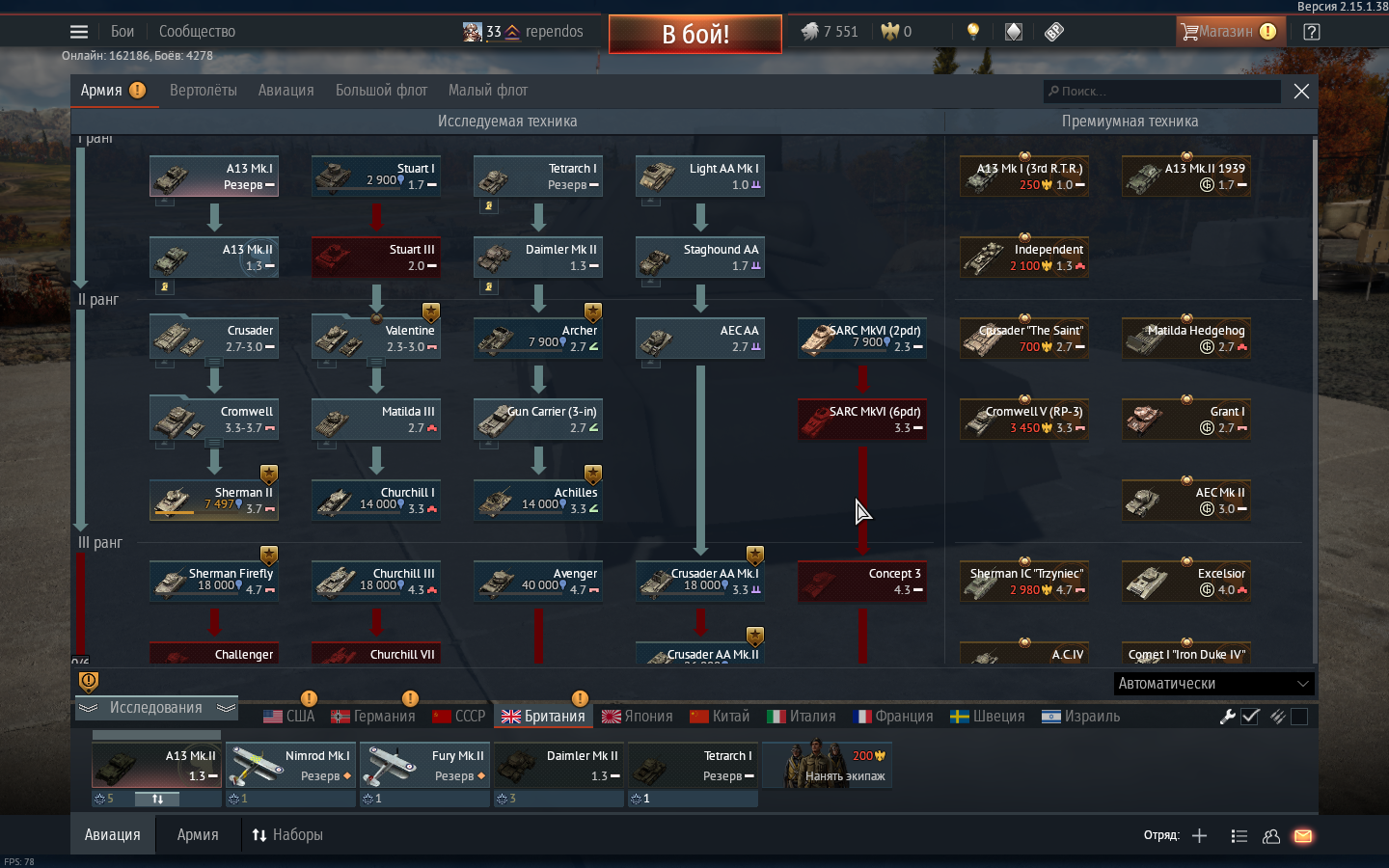The height and width of the screenshot is (868, 1389).
Task: Collapse the Исследования panel
Action: click(156, 708)
